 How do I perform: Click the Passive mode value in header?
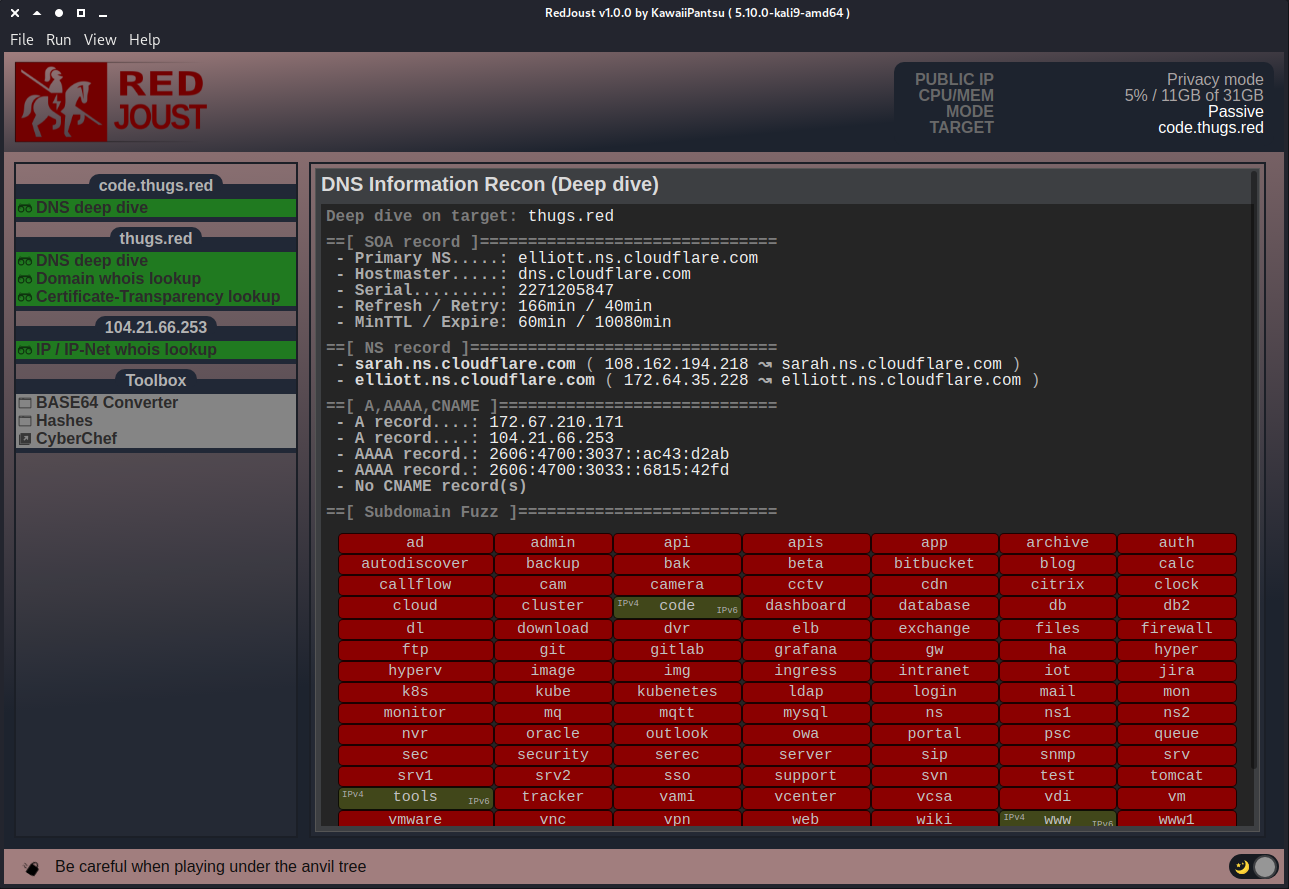pos(1236,112)
